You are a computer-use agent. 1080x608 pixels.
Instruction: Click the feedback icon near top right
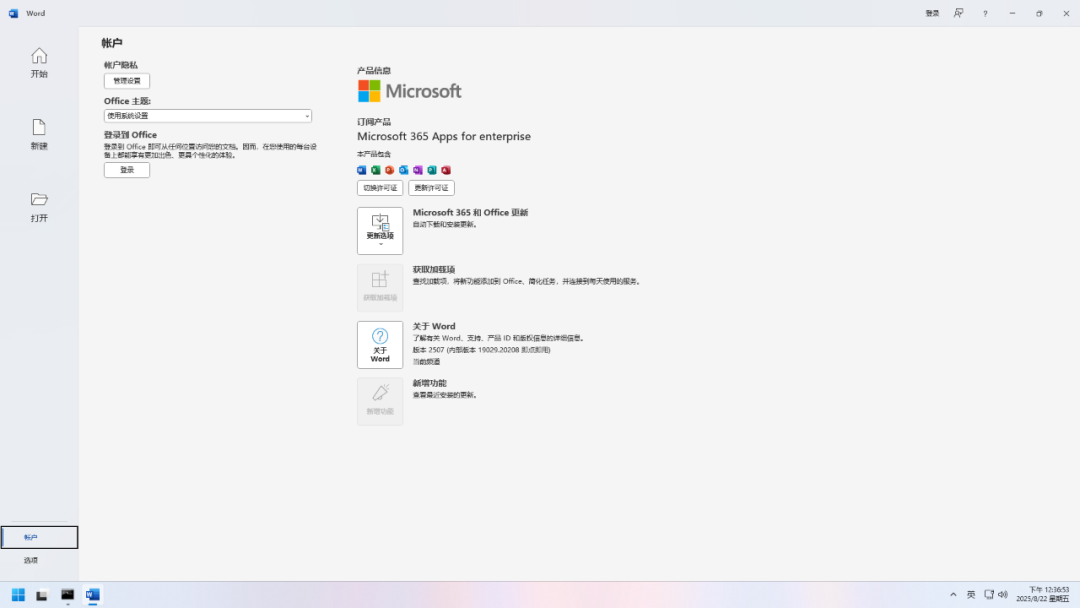pos(958,13)
